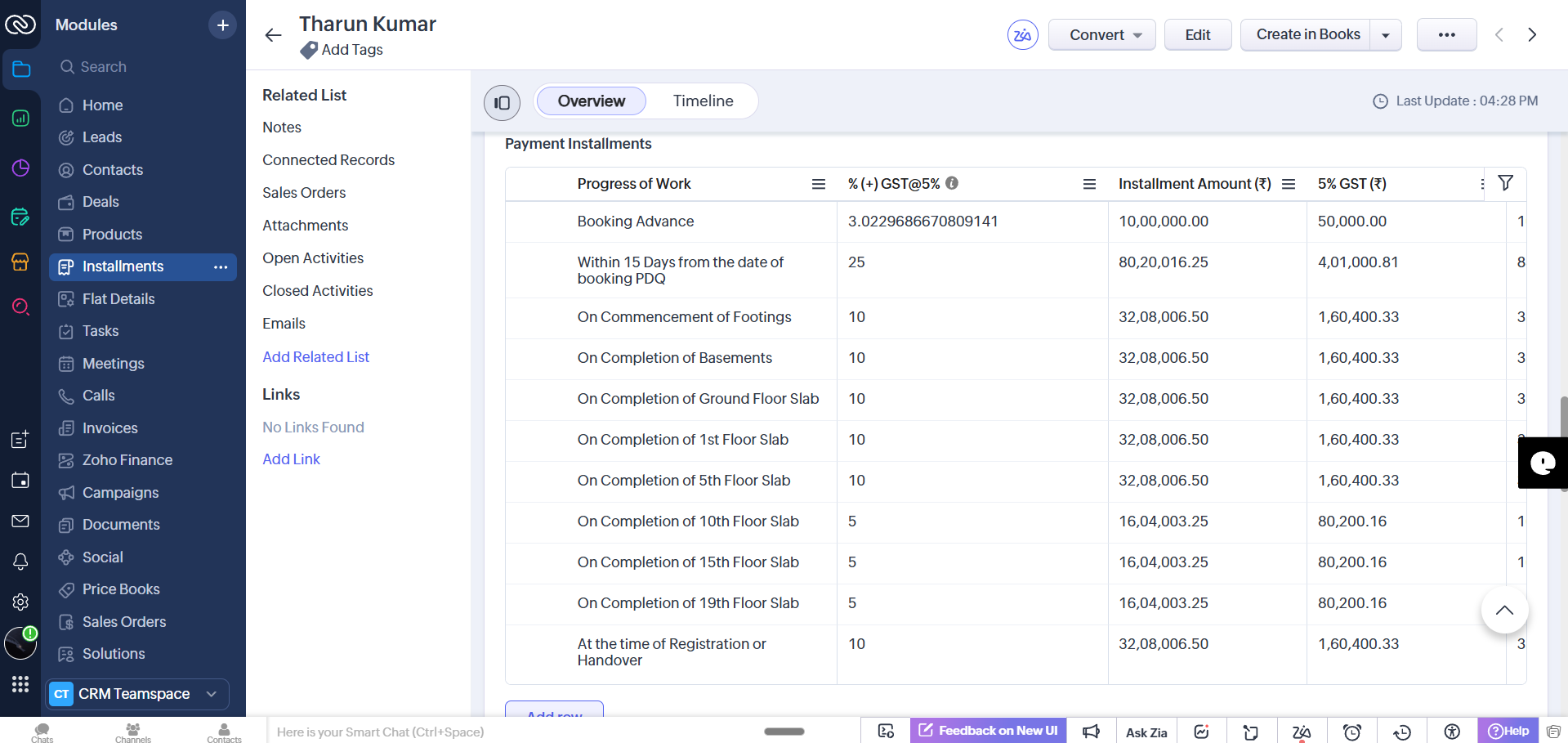The width and height of the screenshot is (1568, 743).
Task: Click the Zia assistant icon near Convert
Action: pyautogui.click(x=1022, y=35)
